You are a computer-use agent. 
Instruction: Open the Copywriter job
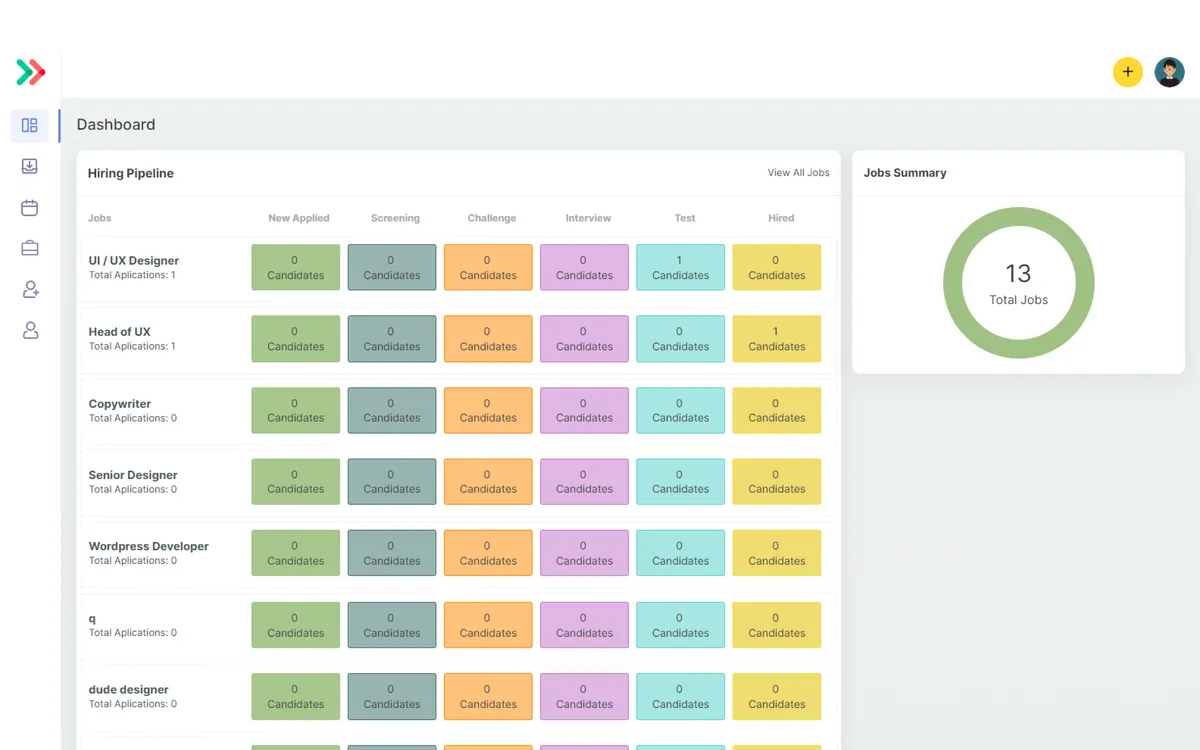pyautogui.click(x=120, y=404)
